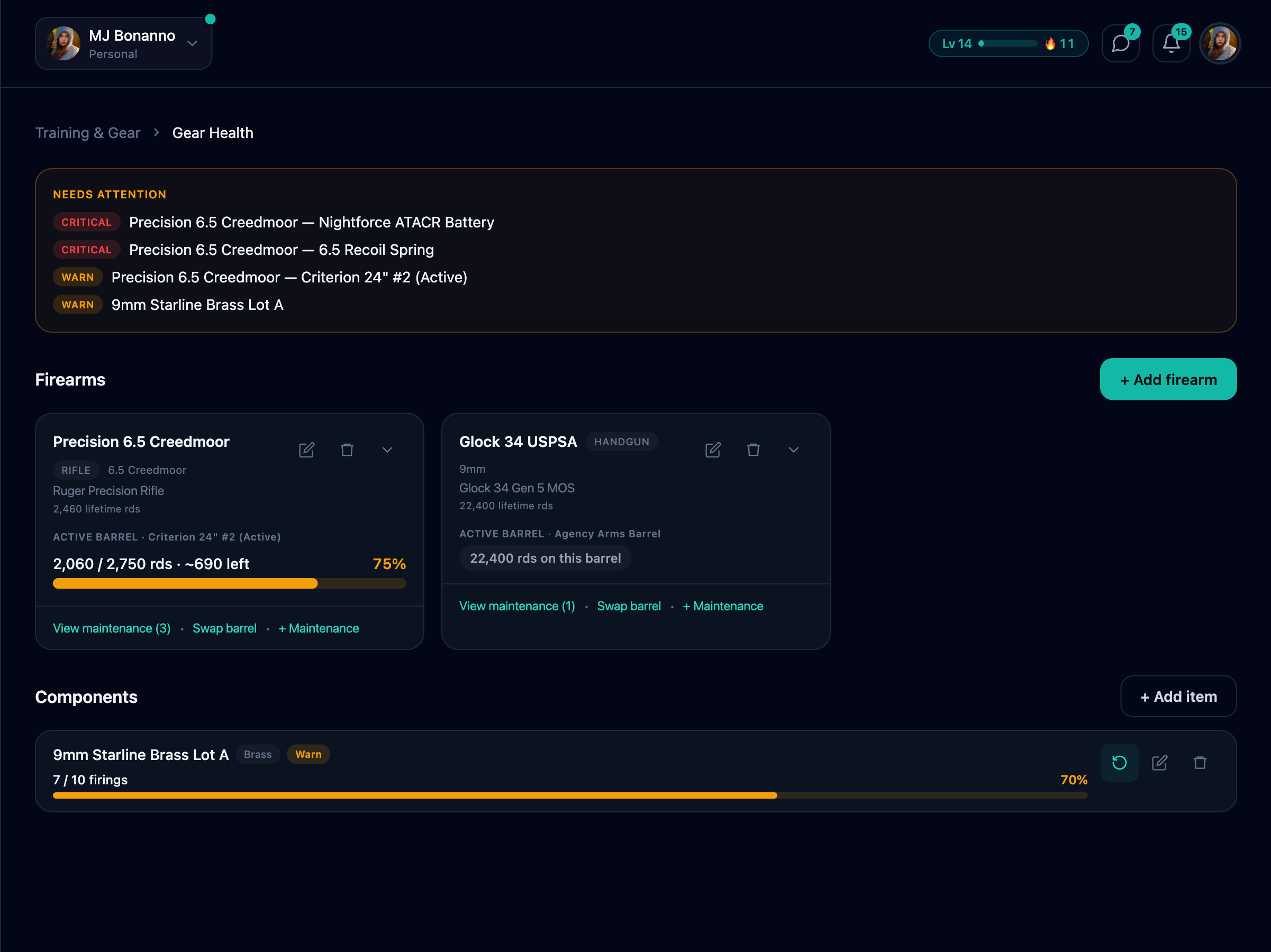Expand the Glock 34 USPSA card
The image size is (1271, 952).
[x=794, y=450]
